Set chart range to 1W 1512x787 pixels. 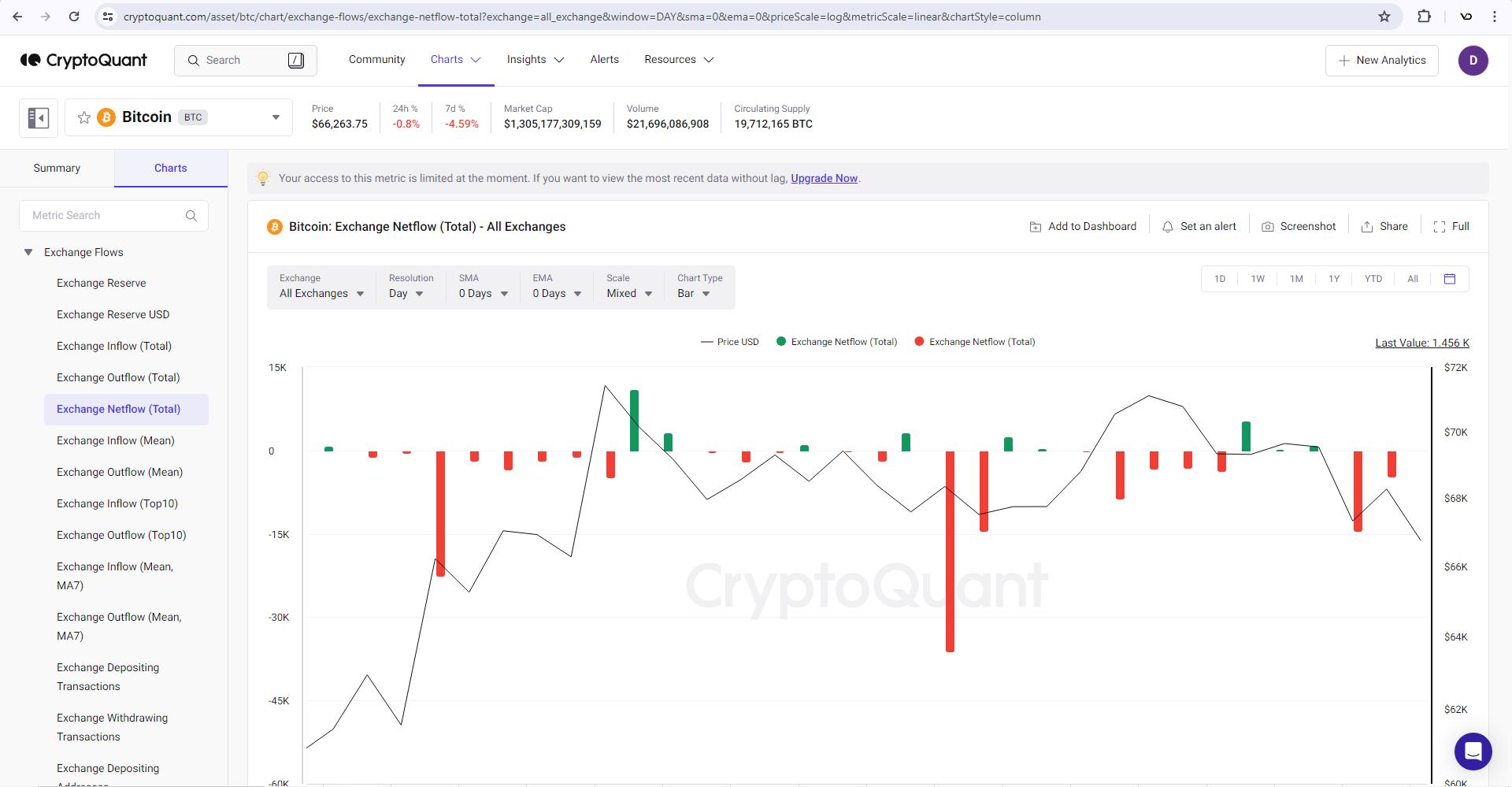(x=1258, y=279)
